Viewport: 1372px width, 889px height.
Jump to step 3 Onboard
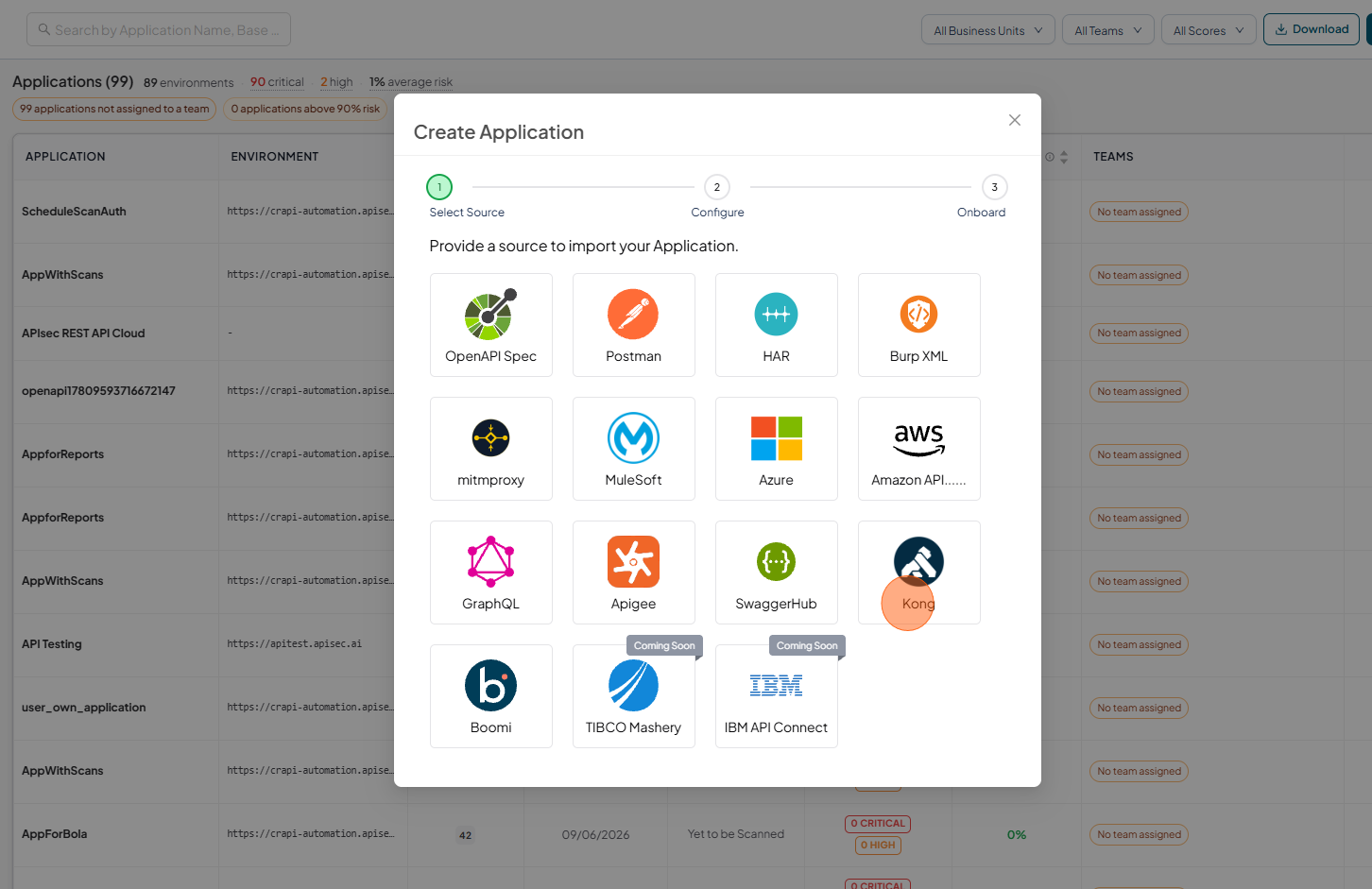point(994,187)
